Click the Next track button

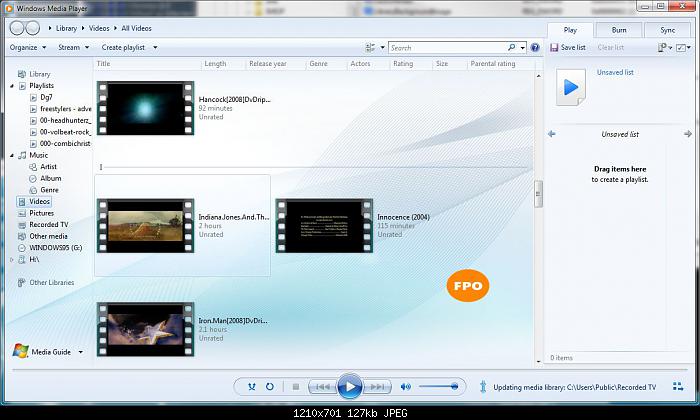377,387
